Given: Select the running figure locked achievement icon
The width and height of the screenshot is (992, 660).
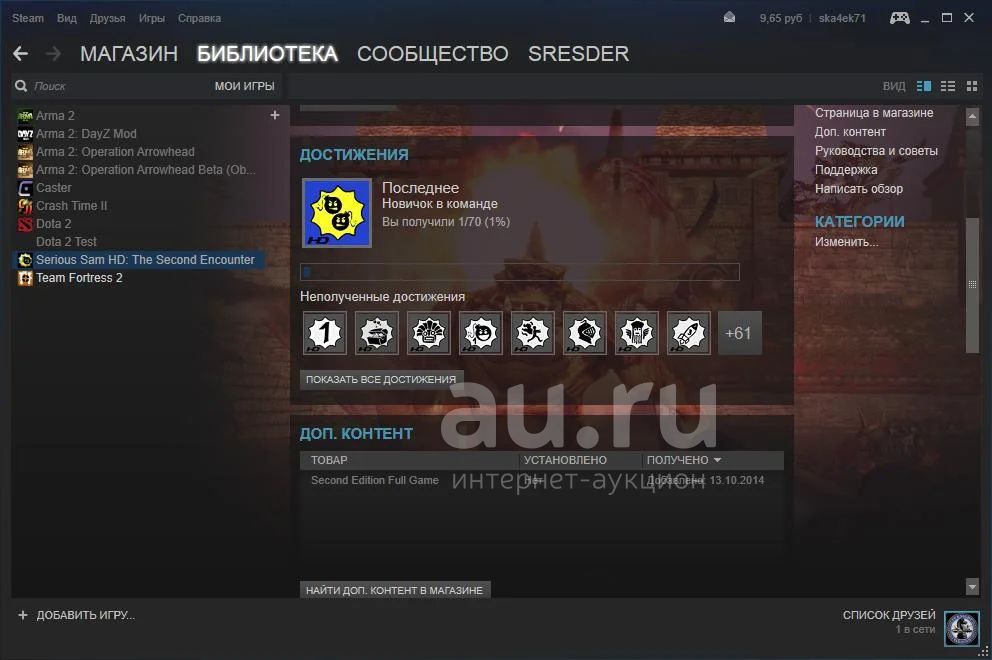Looking at the screenshot, I should [x=533, y=332].
